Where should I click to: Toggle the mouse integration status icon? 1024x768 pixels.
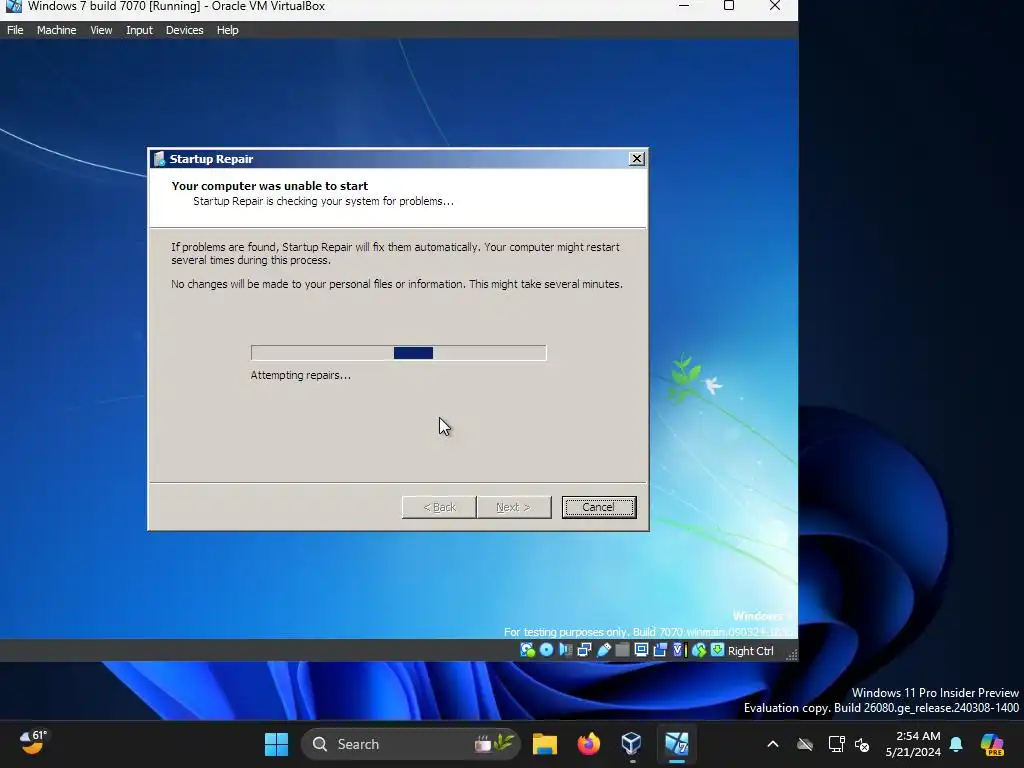coord(699,650)
